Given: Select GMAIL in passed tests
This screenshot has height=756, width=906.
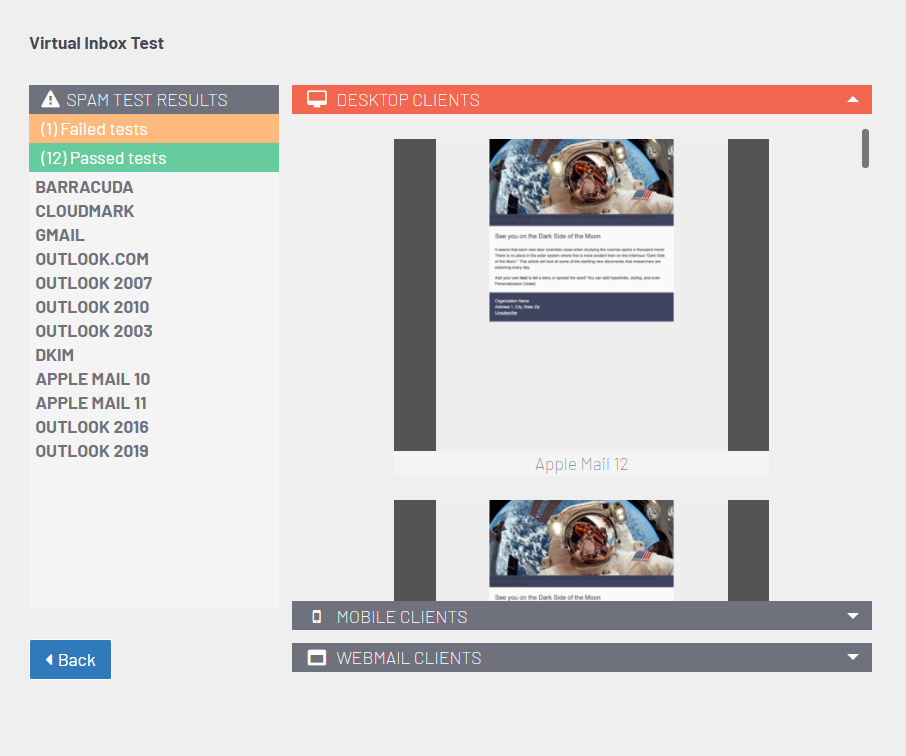Looking at the screenshot, I should (x=60, y=235).
